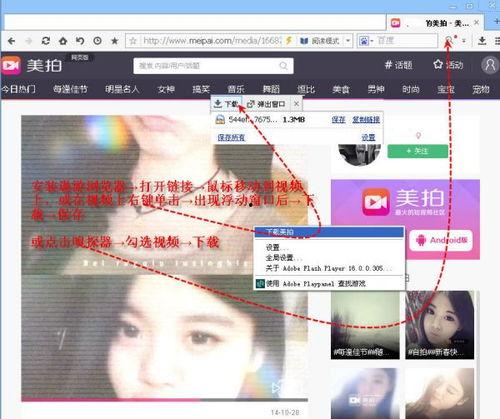Select the 时尚 category
500x419 pixels.
point(411,89)
